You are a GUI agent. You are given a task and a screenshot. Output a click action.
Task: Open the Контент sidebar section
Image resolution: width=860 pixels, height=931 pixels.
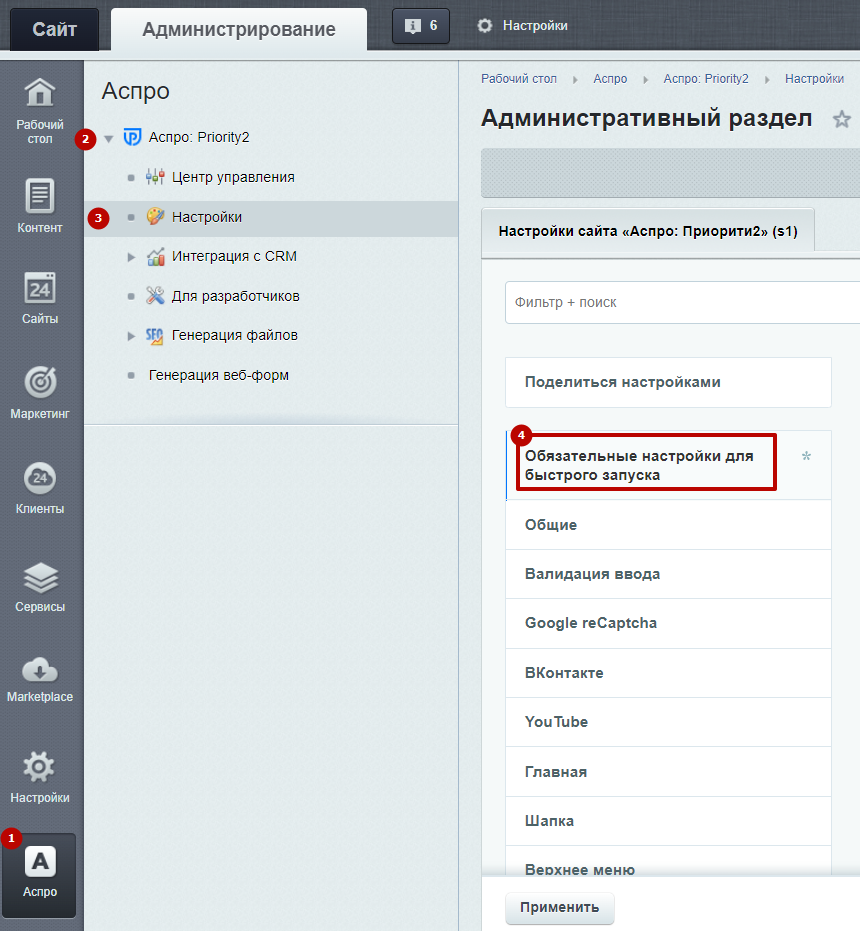click(x=40, y=205)
